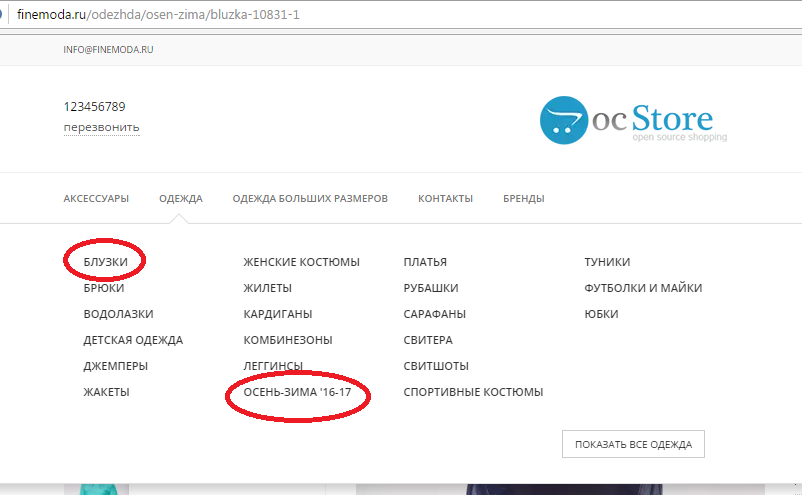
Task: Click the phone number 123456789
Action: tap(94, 106)
